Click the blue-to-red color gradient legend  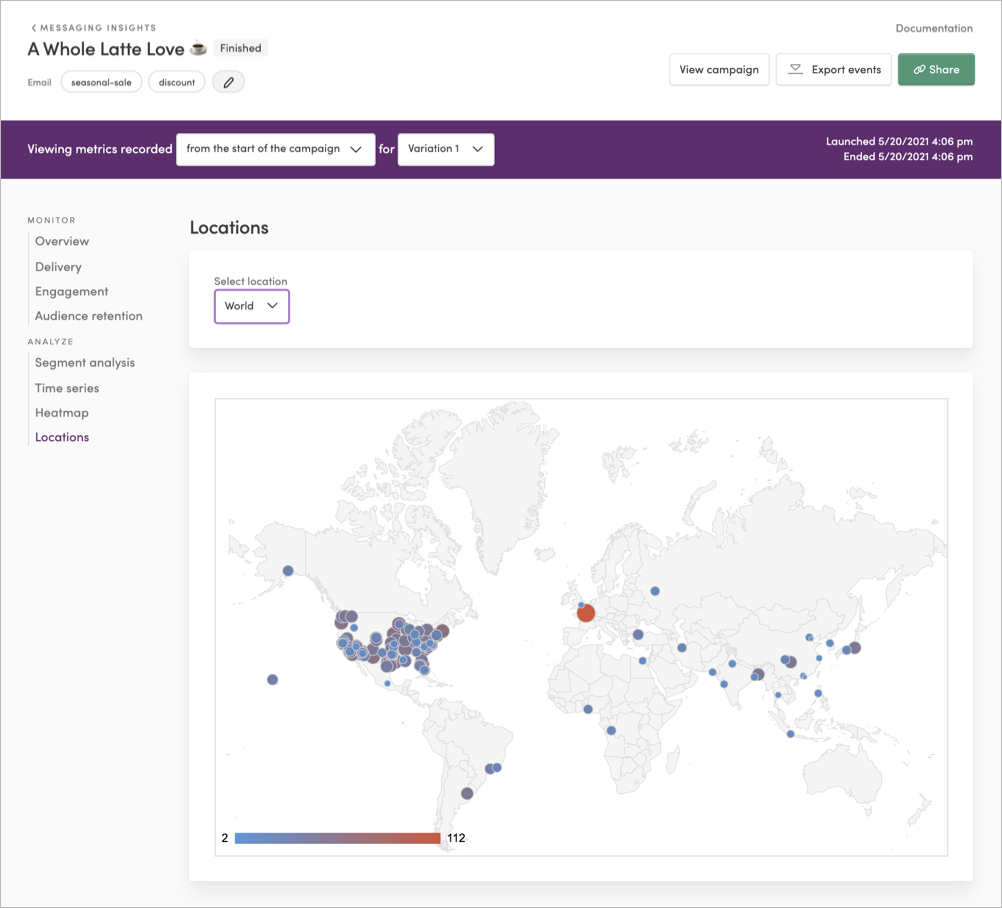(337, 837)
